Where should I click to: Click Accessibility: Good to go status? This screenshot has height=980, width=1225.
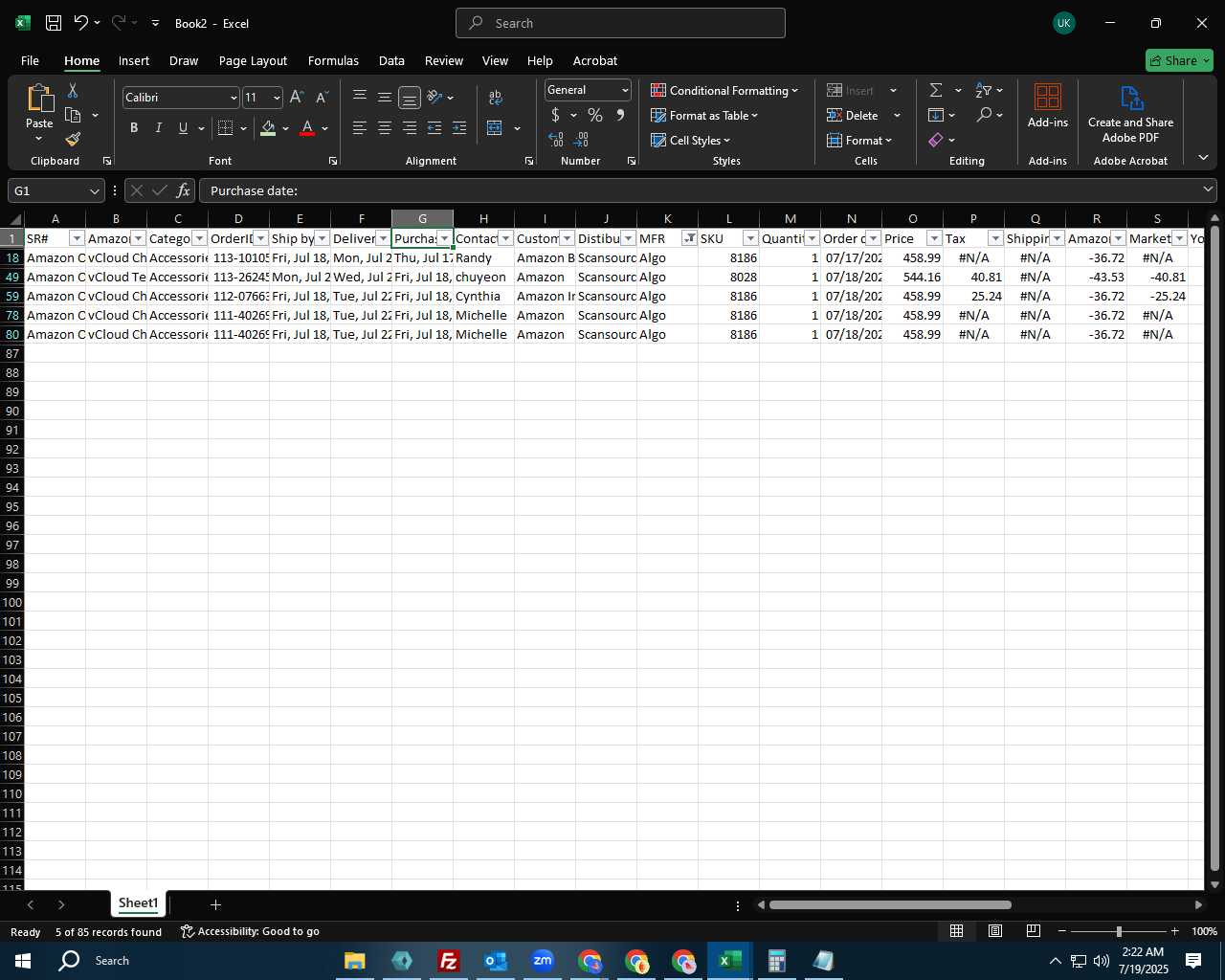(250, 931)
